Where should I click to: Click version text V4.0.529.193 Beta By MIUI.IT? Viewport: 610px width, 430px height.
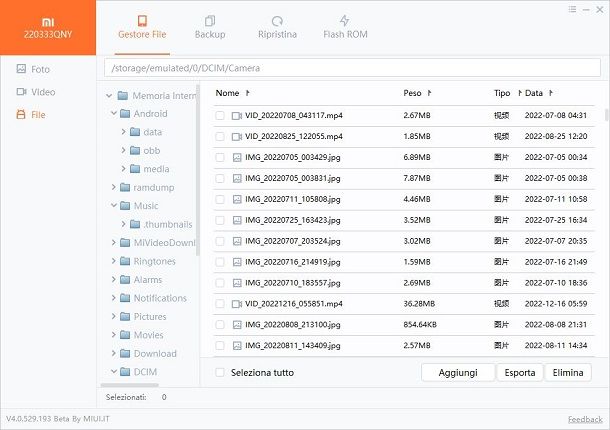58,419
